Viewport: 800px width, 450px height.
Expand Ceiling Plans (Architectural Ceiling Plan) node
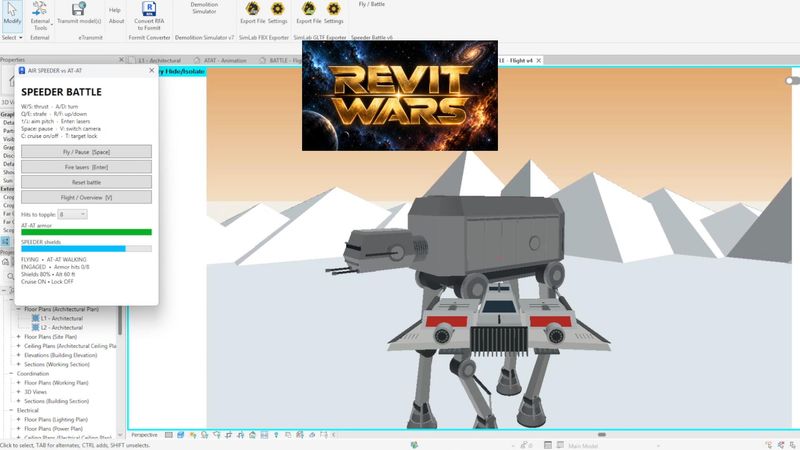click(x=18, y=346)
